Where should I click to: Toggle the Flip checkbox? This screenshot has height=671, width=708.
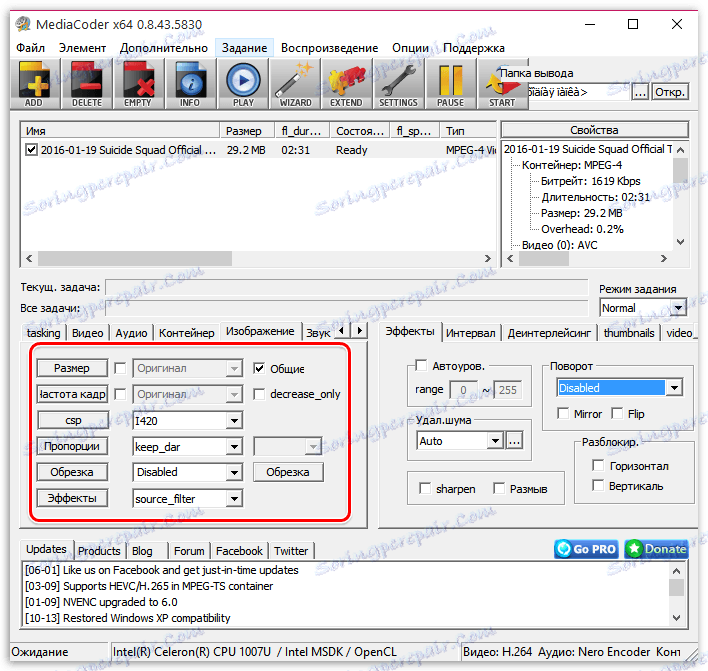(617, 413)
